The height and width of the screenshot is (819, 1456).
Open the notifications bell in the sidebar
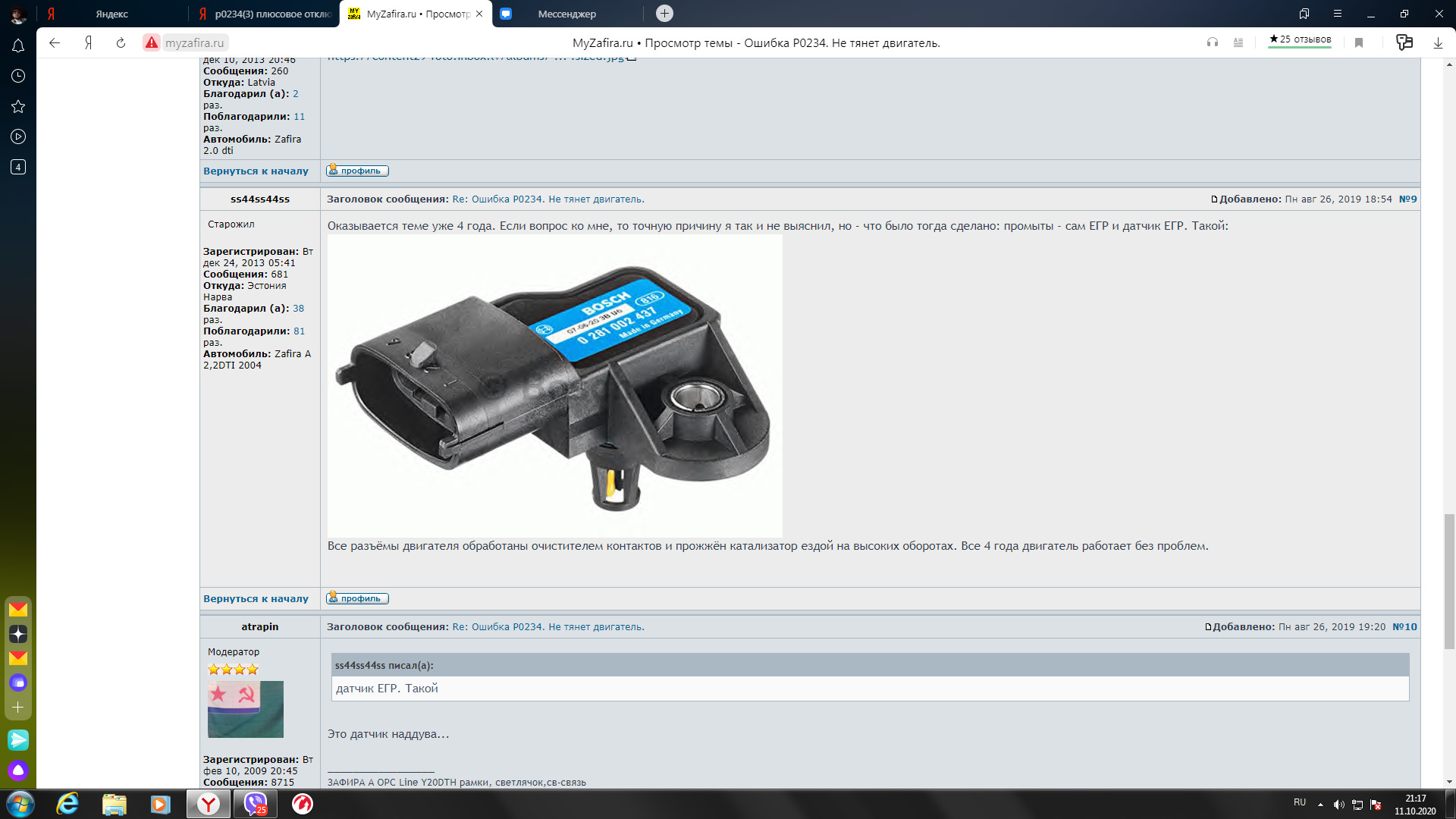point(18,45)
